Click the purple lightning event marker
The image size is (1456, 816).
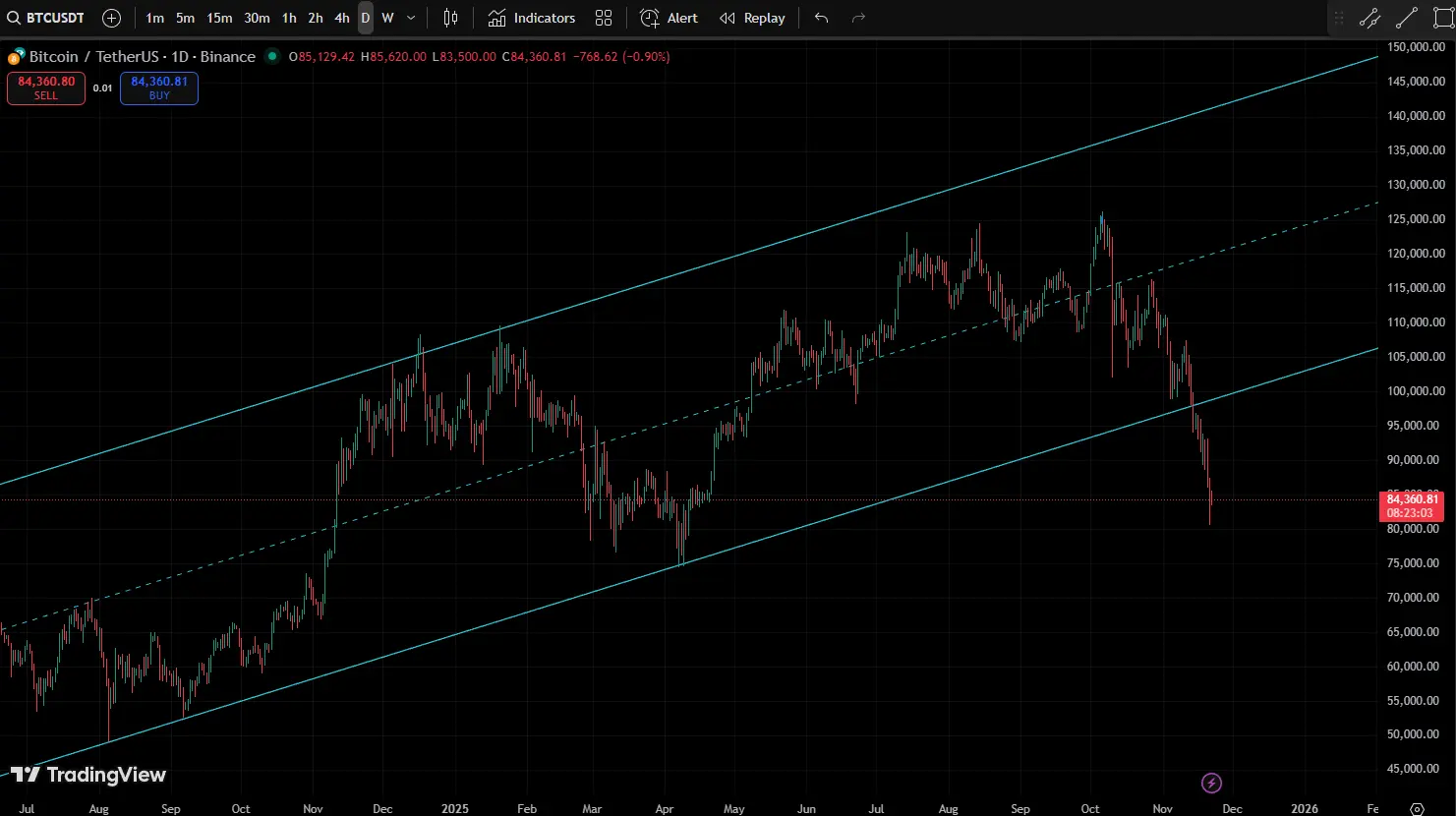tap(1212, 783)
